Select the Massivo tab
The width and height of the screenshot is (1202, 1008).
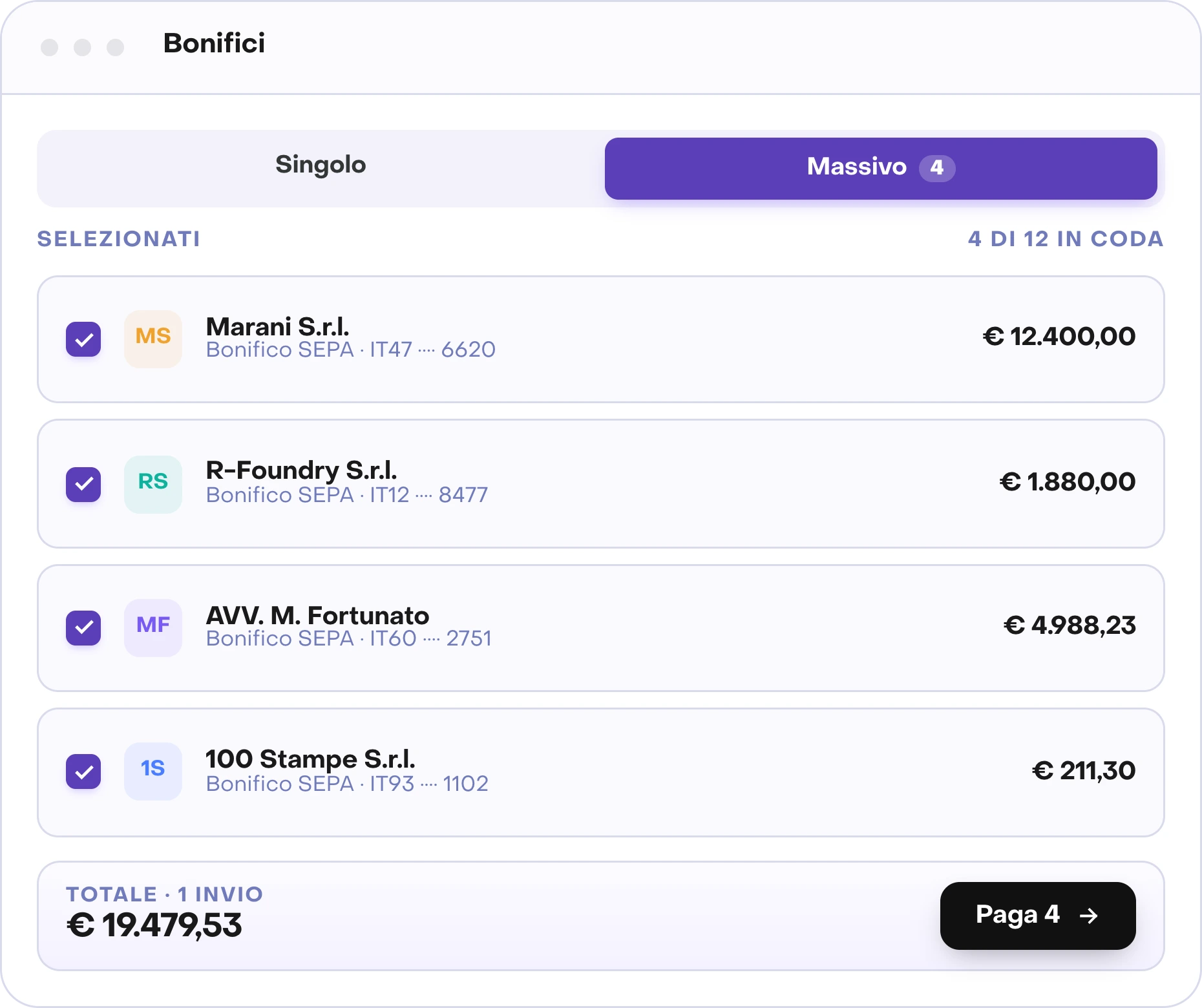[x=881, y=168]
